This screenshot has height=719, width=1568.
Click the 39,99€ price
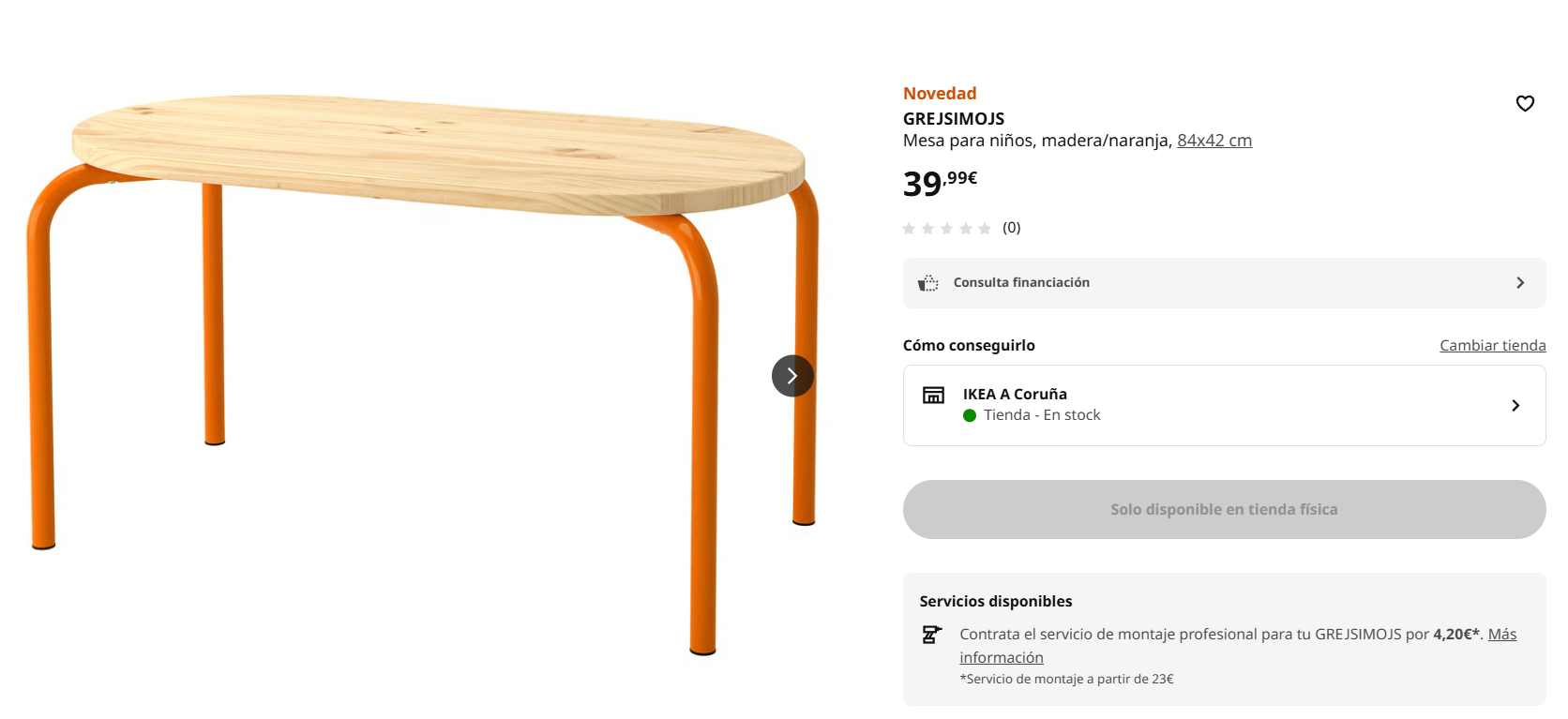[x=940, y=182]
